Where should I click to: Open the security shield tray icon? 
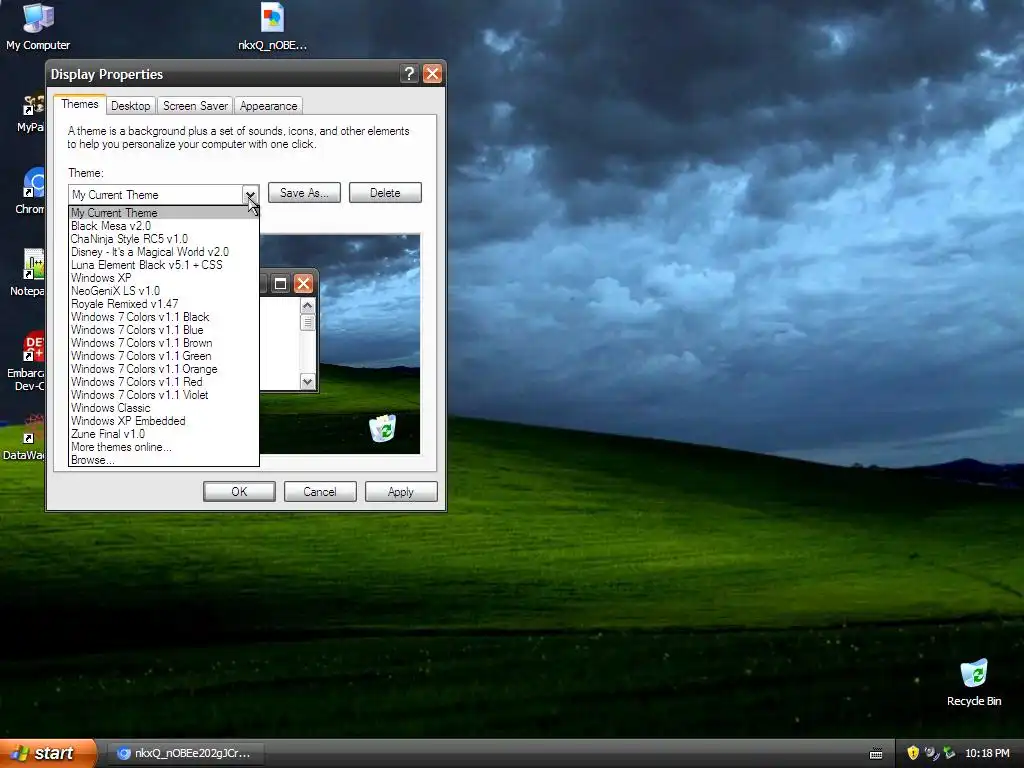point(913,753)
